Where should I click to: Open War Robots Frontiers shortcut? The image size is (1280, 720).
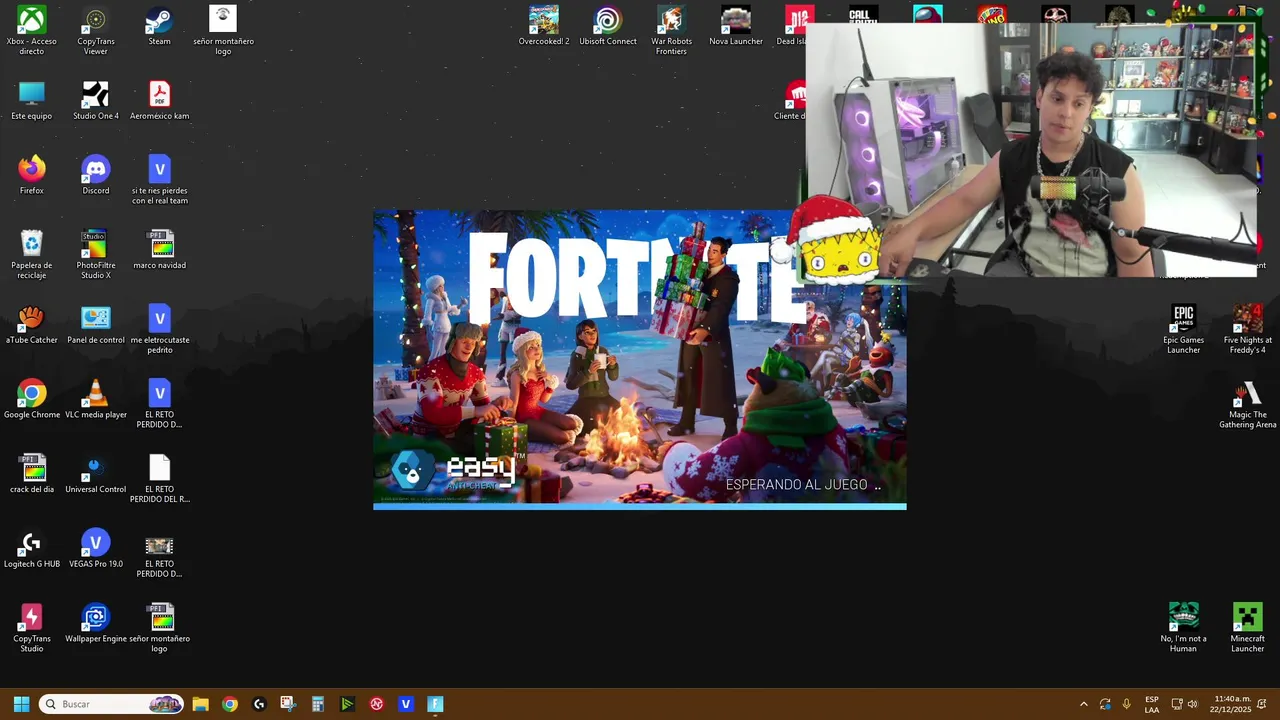click(671, 31)
